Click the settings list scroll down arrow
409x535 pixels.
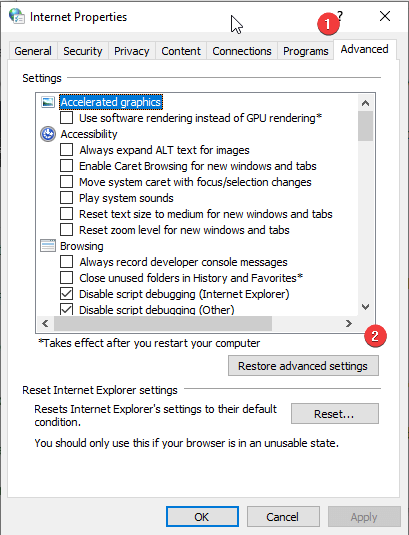coord(365,307)
